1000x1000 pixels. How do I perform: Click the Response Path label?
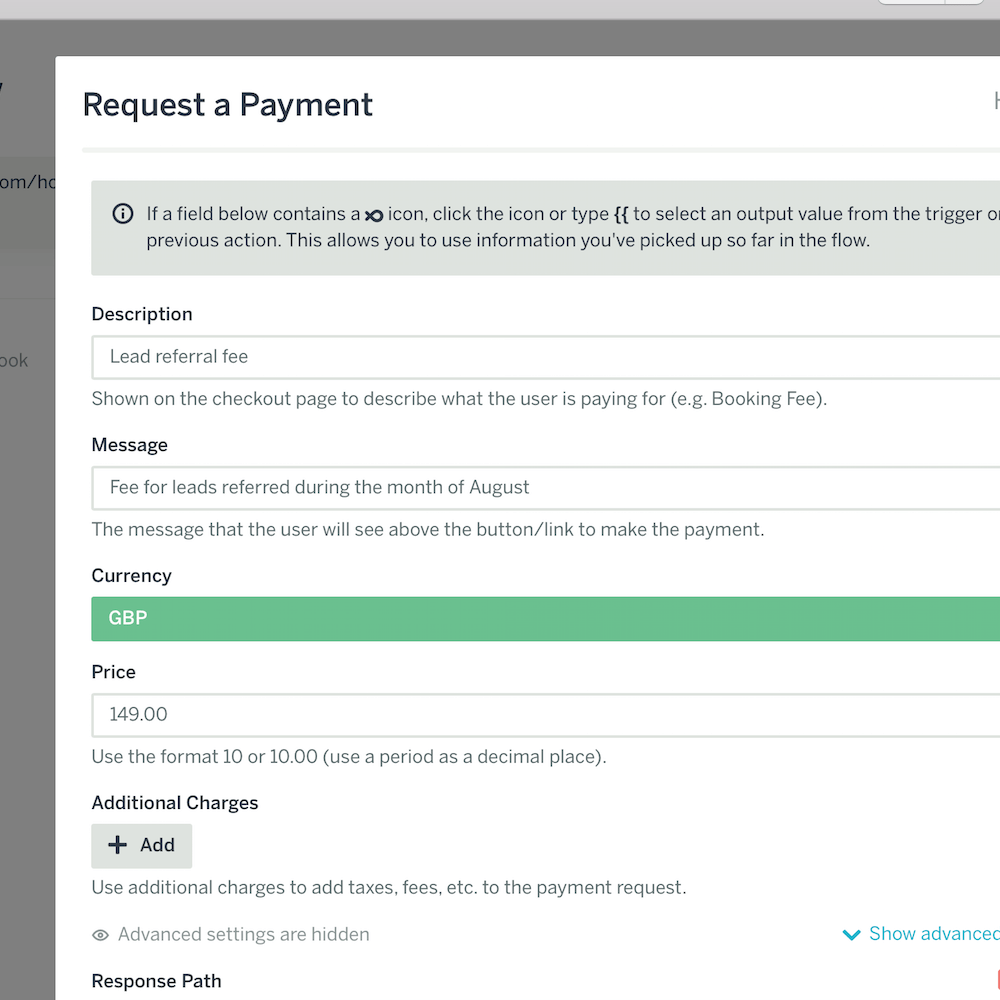(x=156, y=981)
